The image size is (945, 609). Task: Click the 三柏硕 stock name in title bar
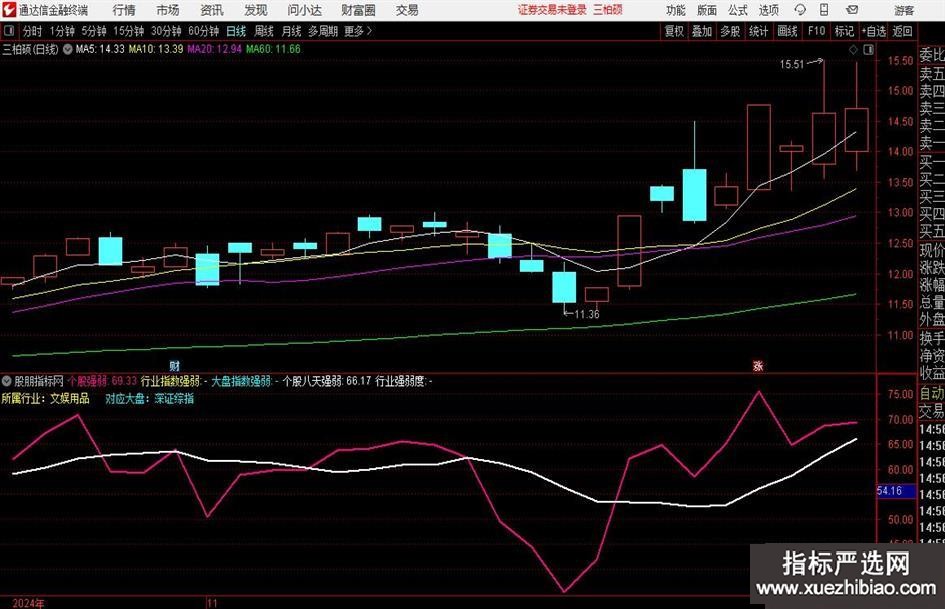point(607,10)
